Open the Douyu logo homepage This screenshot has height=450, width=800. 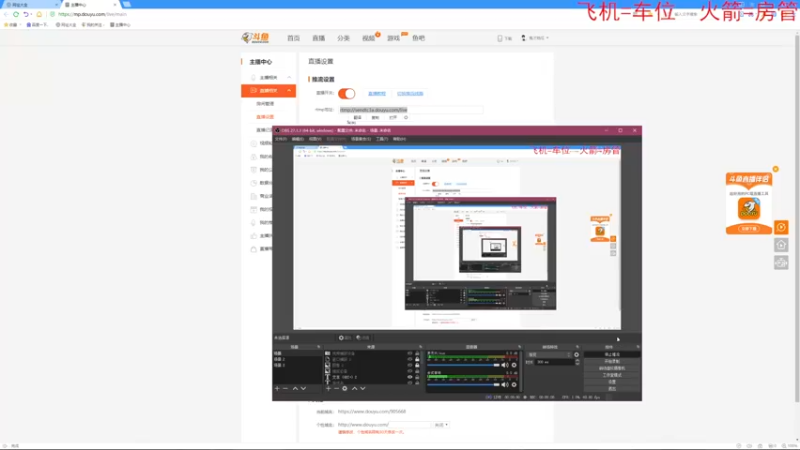[x=256, y=38]
